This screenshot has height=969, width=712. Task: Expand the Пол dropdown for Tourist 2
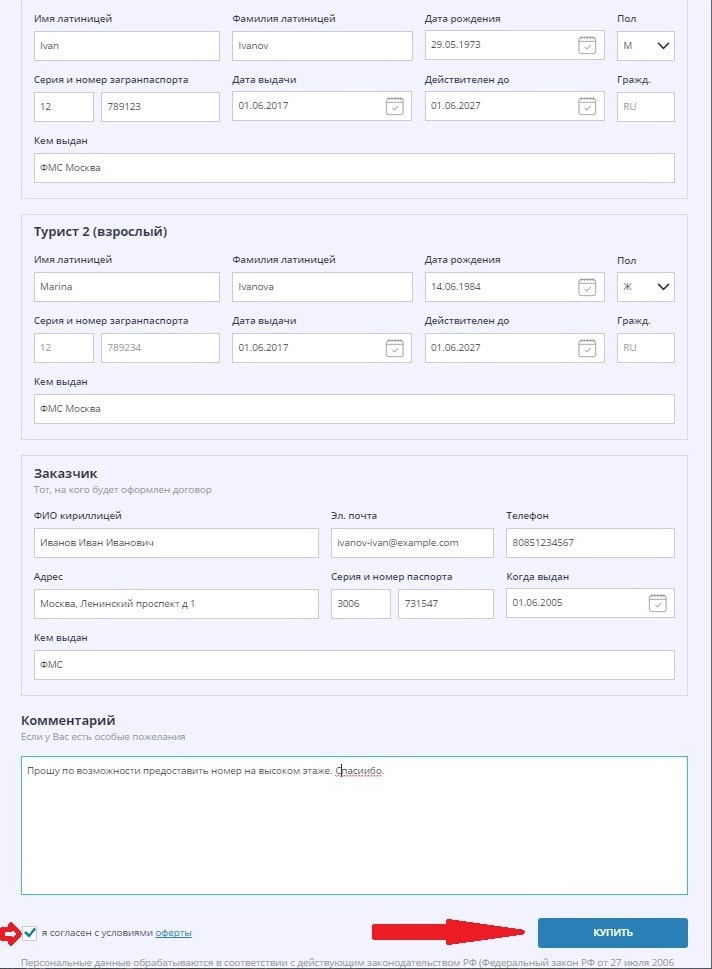click(645, 287)
